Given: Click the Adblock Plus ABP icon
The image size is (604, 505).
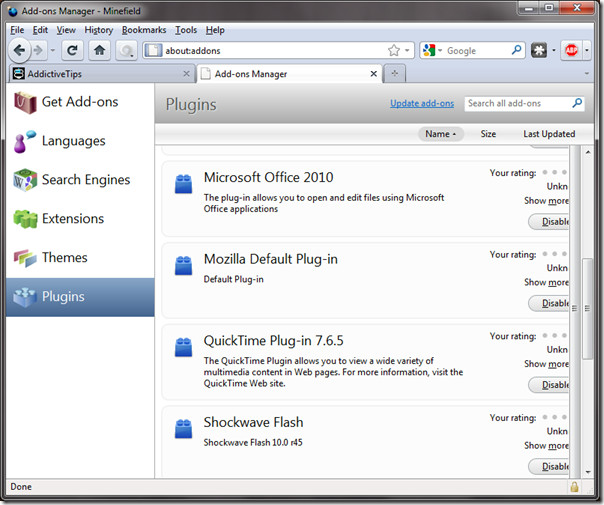Looking at the screenshot, I should pyautogui.click(x=571, y=50).
